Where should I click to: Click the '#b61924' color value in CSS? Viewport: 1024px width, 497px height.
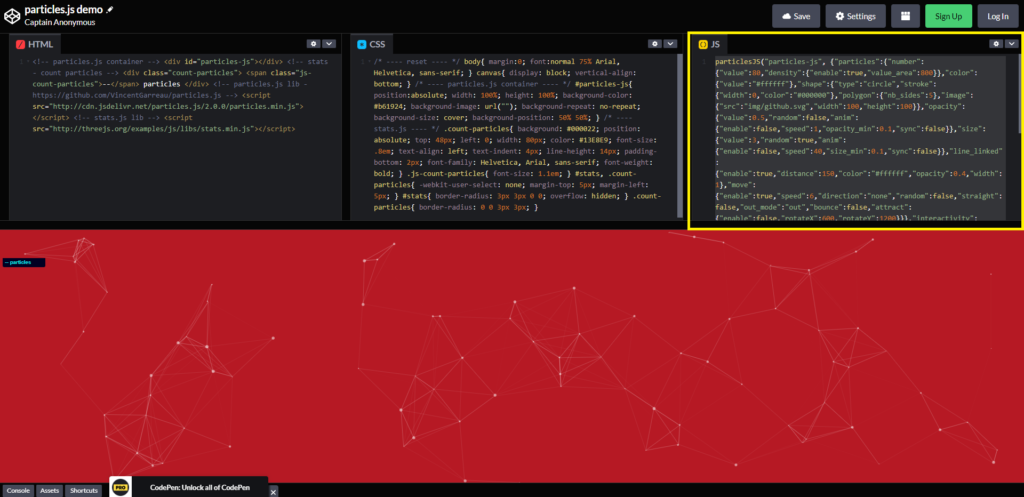click(389, 106)
